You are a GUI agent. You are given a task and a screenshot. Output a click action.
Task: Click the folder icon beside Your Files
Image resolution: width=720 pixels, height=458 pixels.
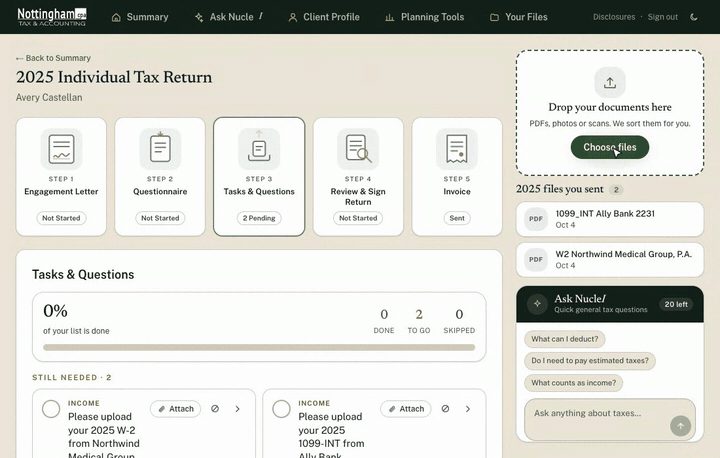click(x=494, y=17)
